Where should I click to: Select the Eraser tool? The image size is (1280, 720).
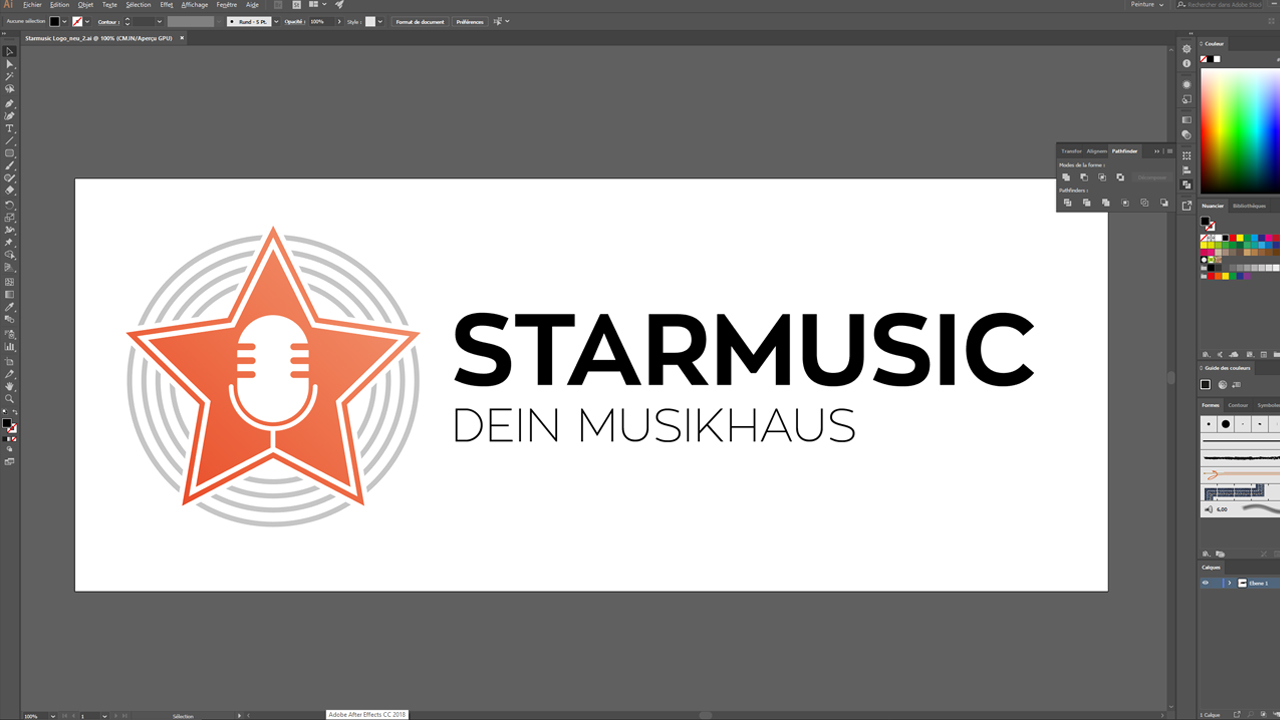tap(10, 190)
